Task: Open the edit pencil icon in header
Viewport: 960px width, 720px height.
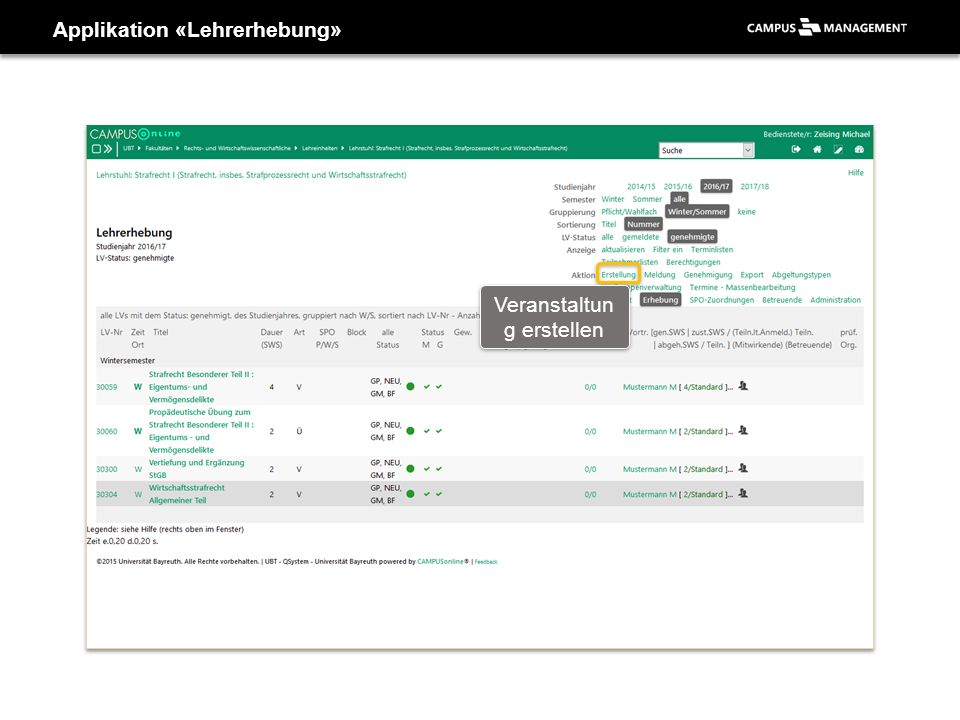Action: (838, 149)
